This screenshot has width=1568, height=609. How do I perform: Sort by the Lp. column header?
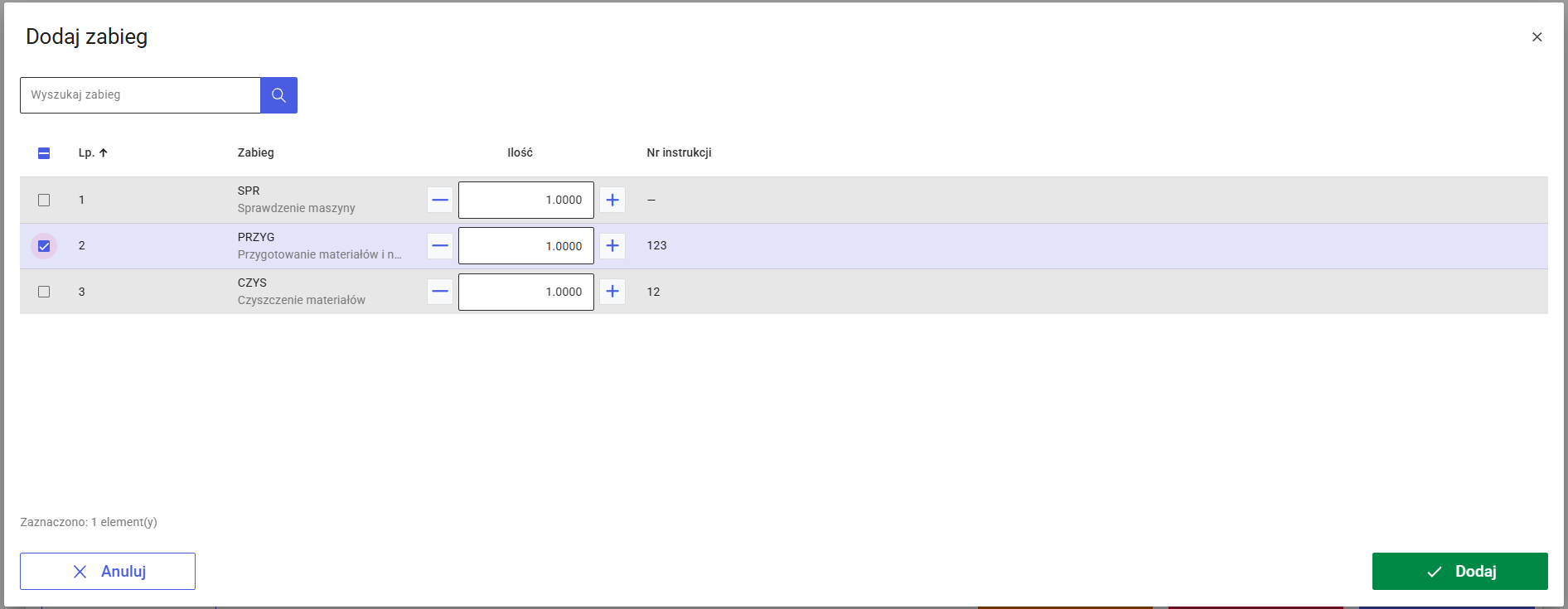tap(93, 152)
